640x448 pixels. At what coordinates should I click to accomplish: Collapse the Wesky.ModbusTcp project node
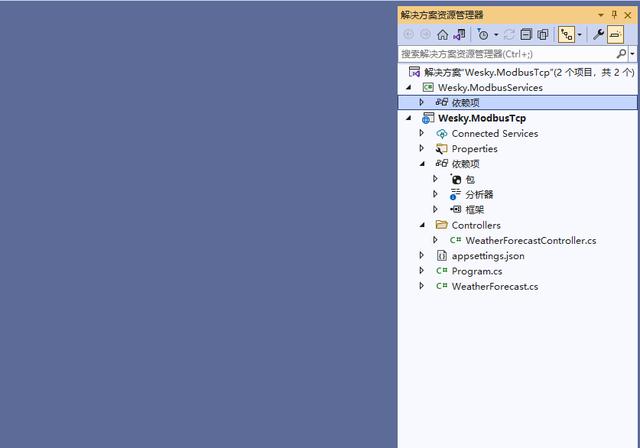click(x=409, y=118)
